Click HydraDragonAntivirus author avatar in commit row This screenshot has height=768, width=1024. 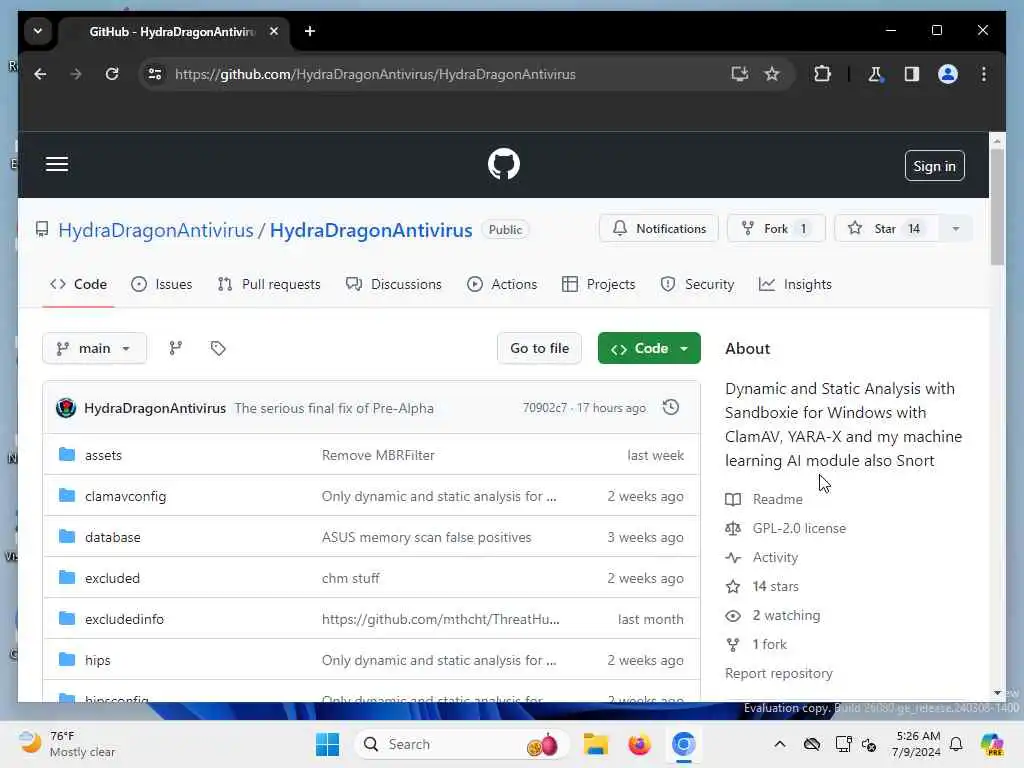[x=66, y=408]
